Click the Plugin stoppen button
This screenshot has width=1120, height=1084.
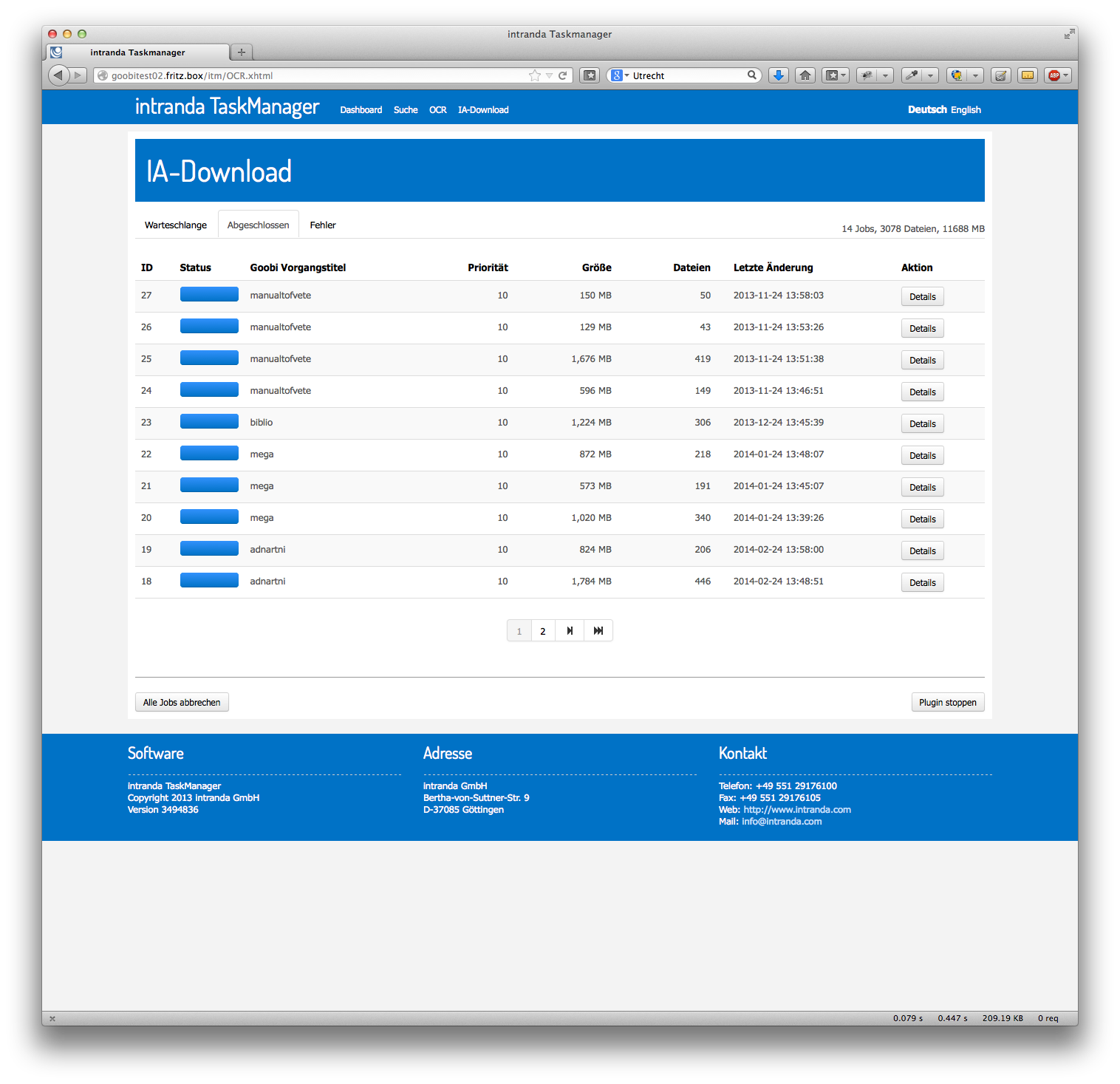(948, 702)
